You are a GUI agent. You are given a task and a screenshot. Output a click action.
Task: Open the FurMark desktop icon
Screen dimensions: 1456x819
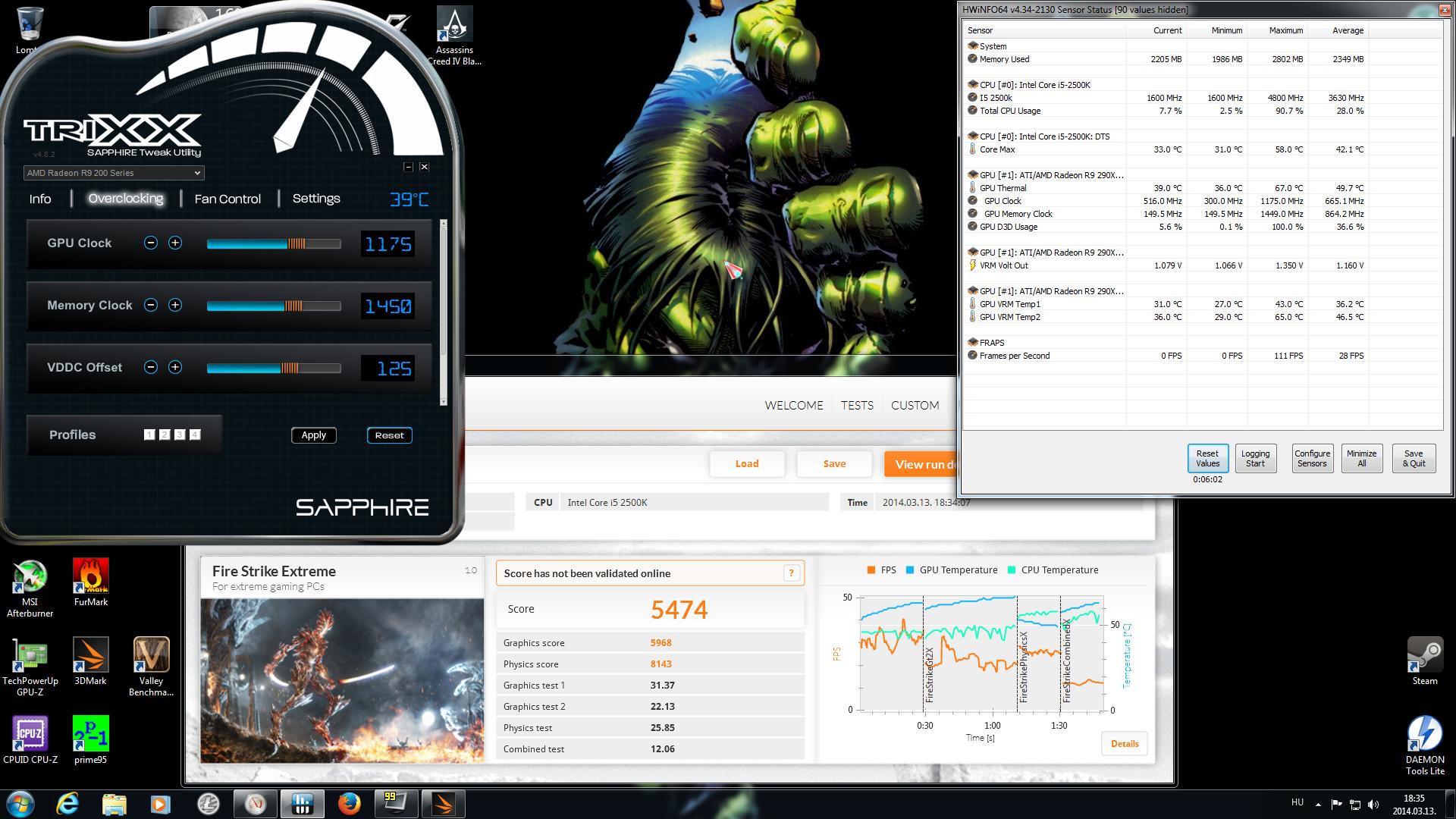coord(91,582)
